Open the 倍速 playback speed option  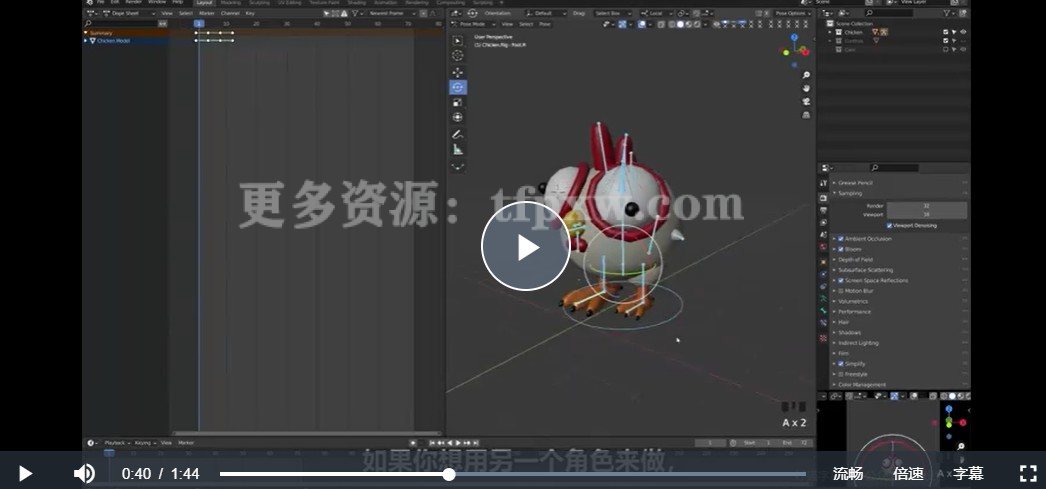(x=908, y=474)
